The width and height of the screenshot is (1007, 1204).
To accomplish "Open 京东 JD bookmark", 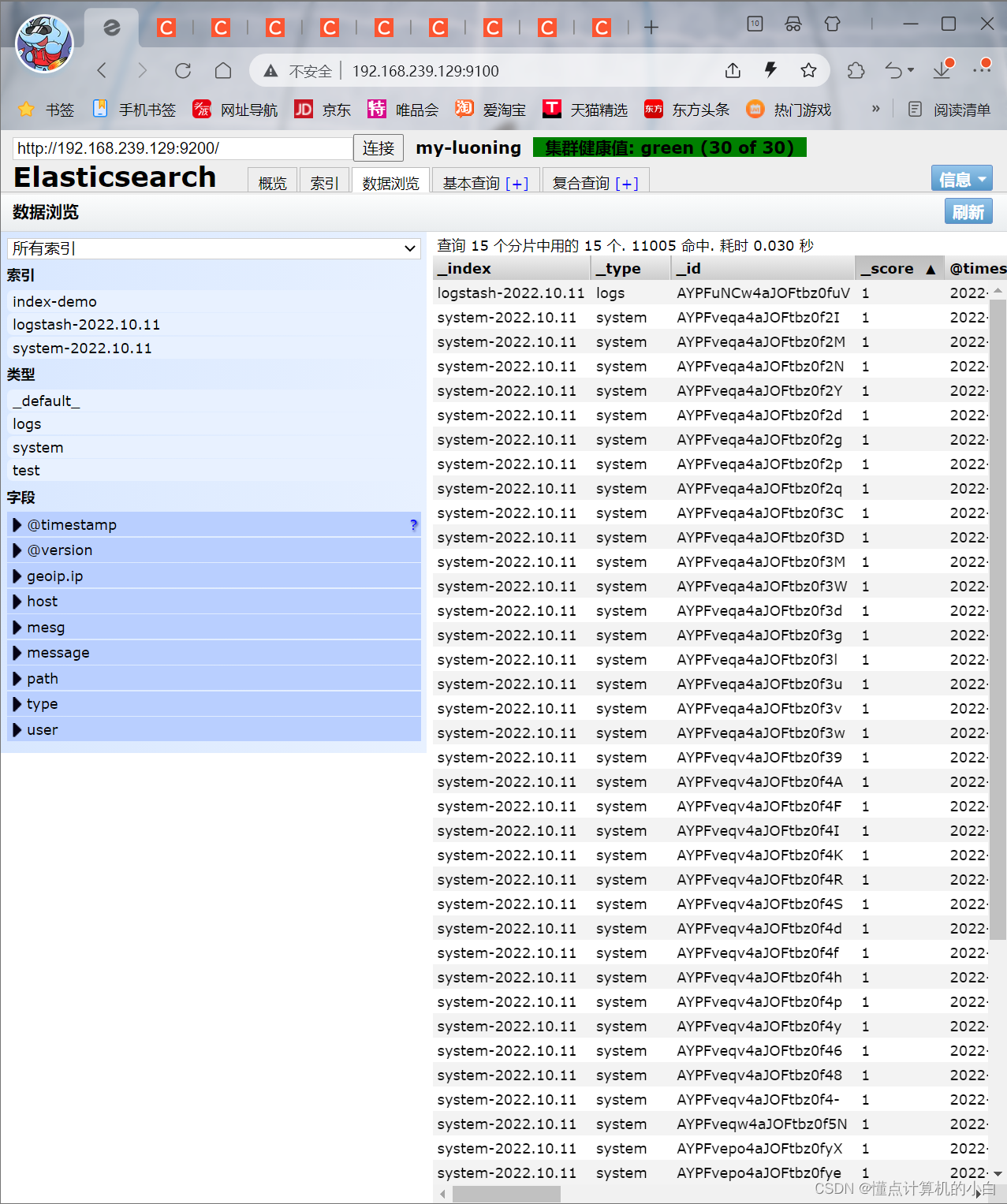I will coord(323,110).
